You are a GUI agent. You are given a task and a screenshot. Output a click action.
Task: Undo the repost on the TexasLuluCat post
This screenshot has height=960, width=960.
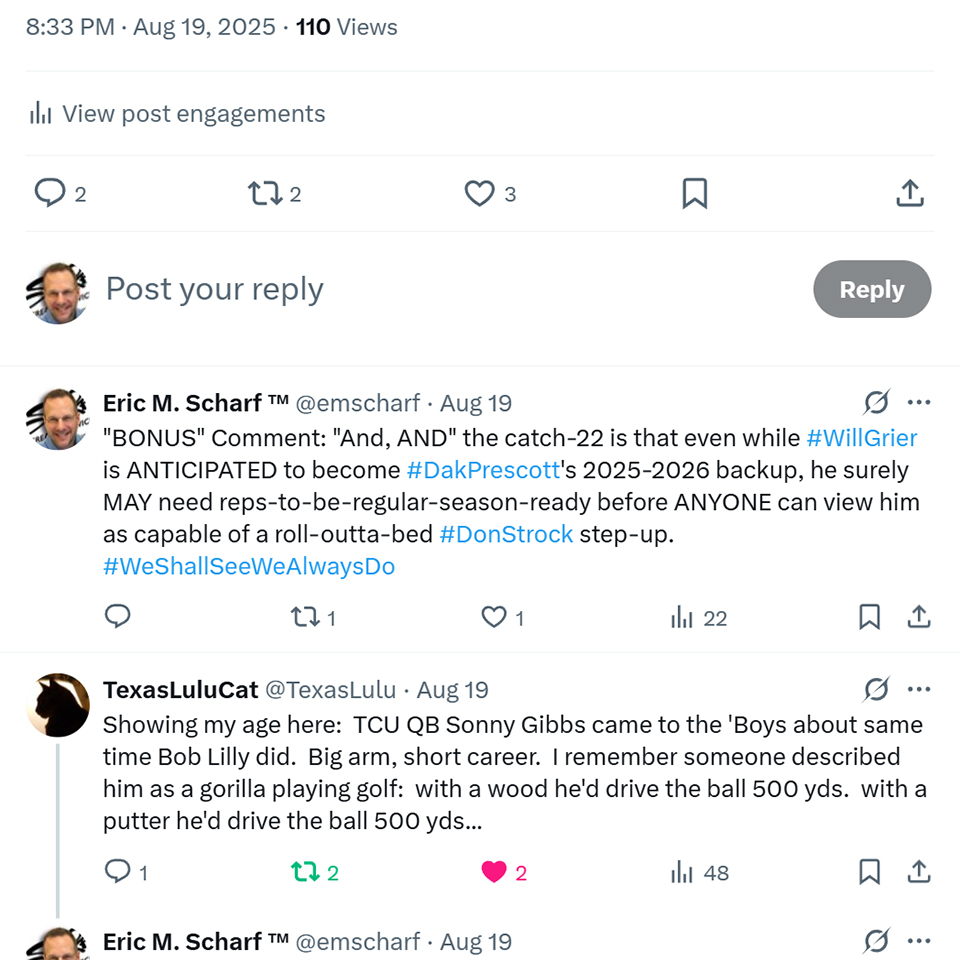304,872
